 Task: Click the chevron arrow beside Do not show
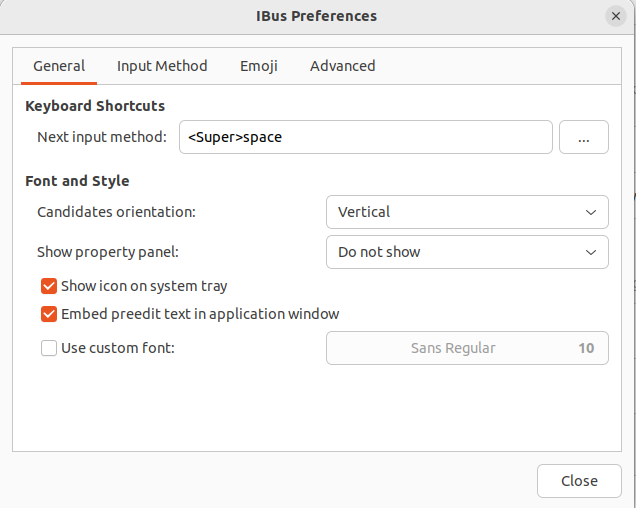coord(590,252)
